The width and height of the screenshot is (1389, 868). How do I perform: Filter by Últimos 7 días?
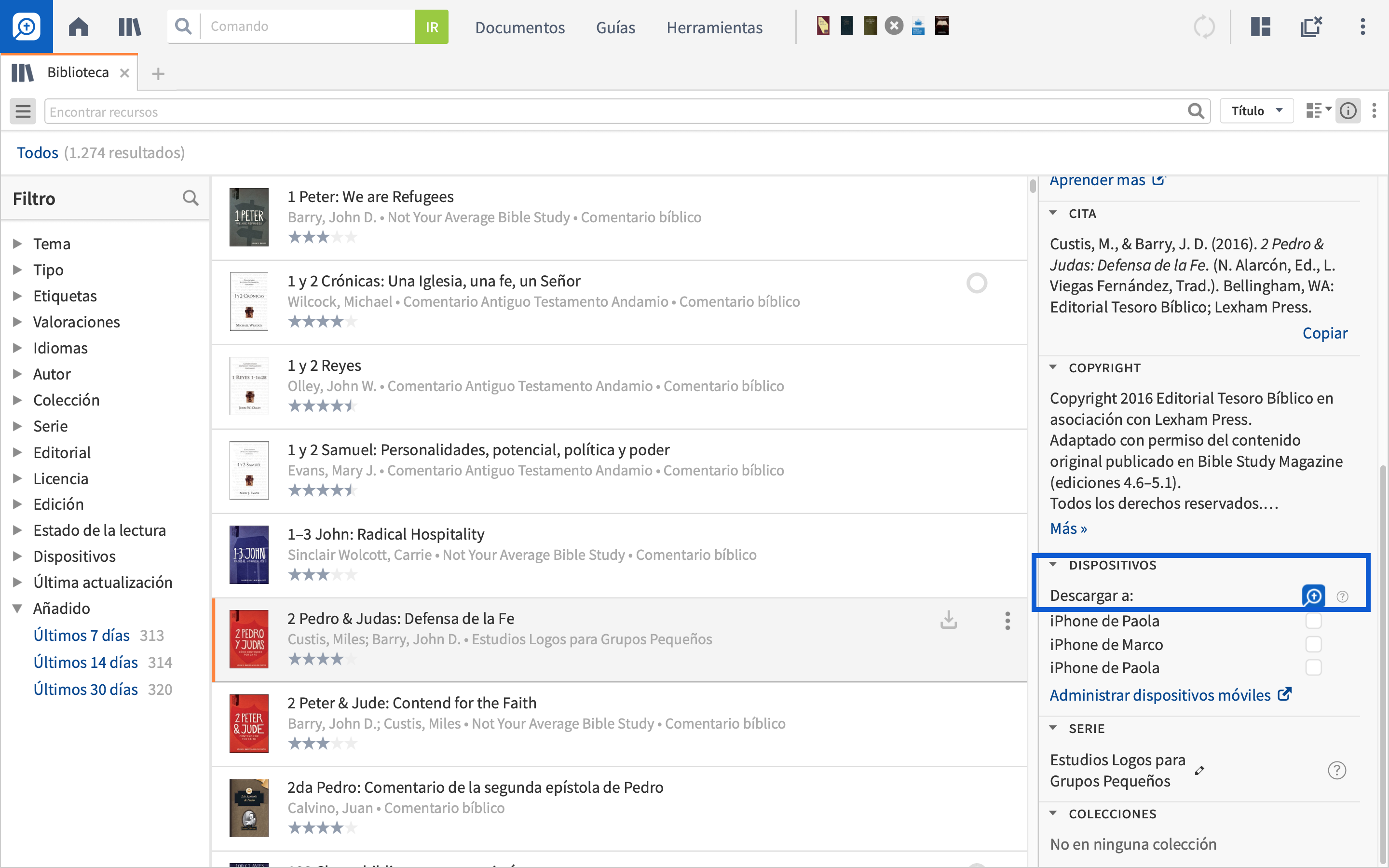[82, 635]
